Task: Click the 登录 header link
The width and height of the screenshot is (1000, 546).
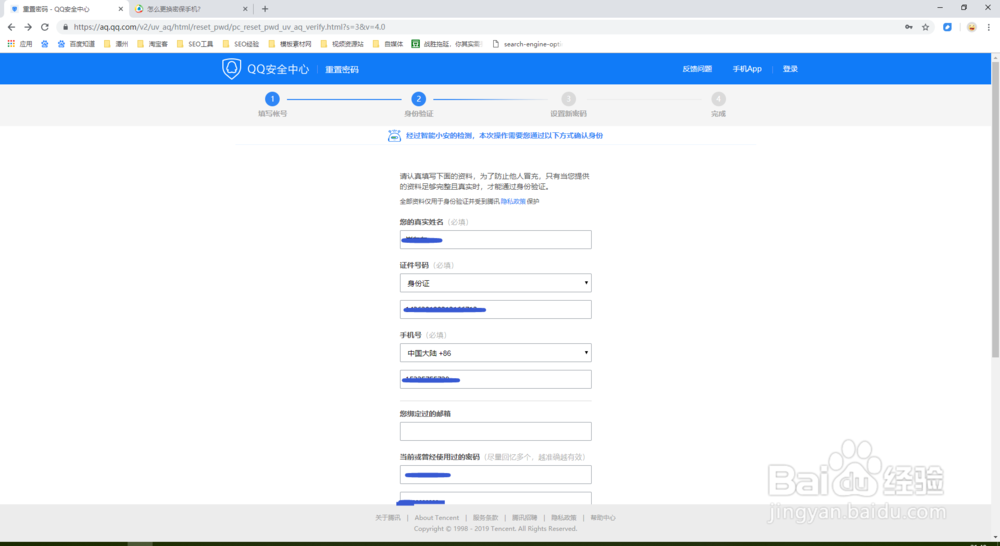Action: point(790,69)
